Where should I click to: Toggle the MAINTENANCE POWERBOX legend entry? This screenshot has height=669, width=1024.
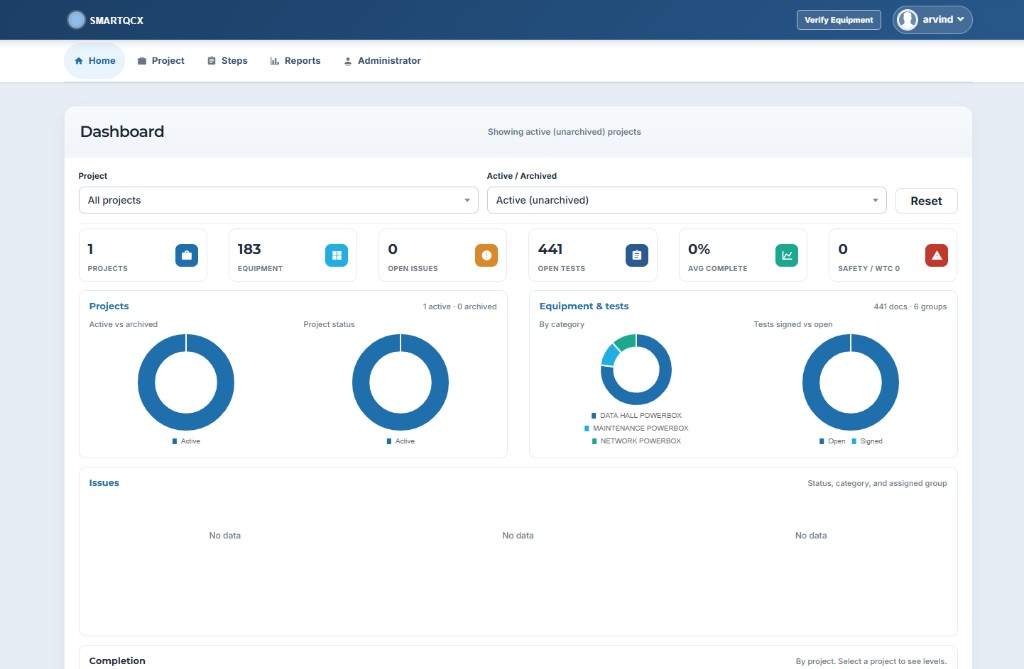coord(636,429)
